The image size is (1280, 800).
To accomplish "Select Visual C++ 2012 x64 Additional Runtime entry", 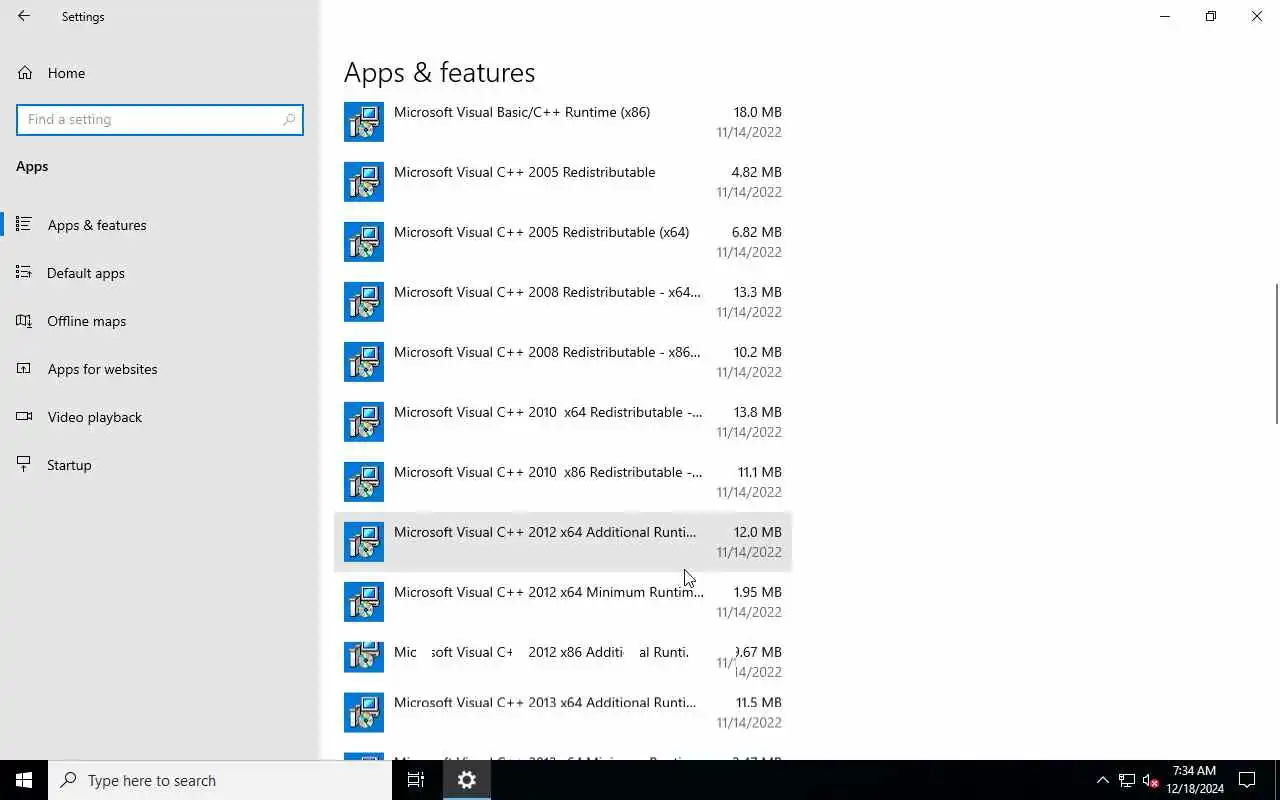I will [x=563, y=542].
